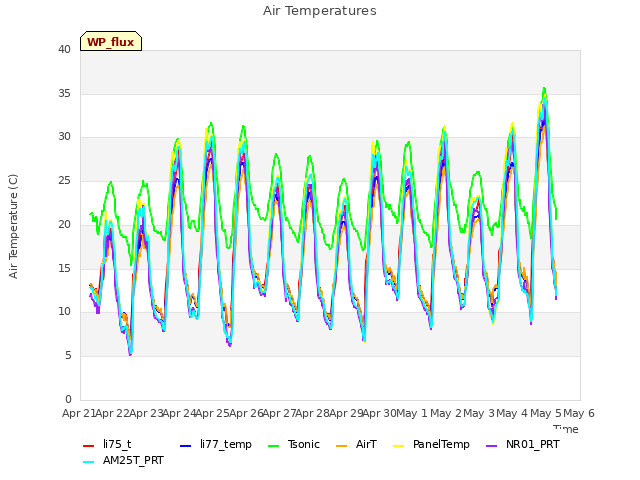Click the May 5 x-axis date label
640x480 pixels.
click(x=546, y=413)
